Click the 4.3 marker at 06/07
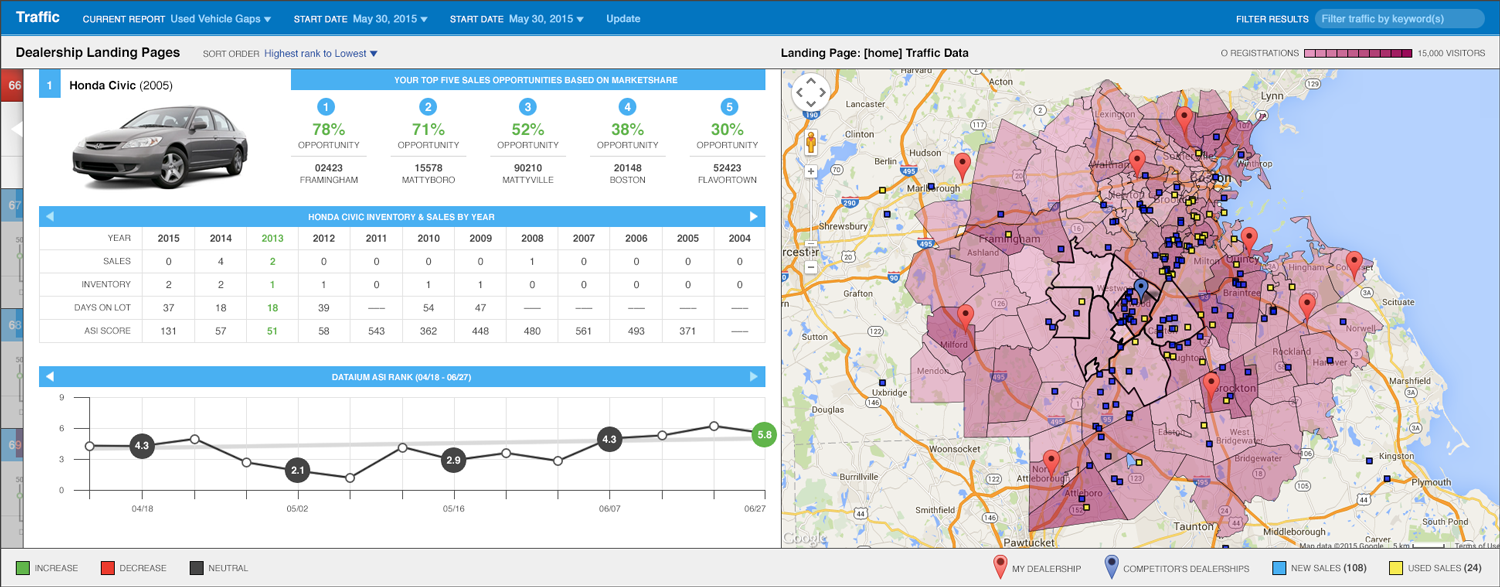 [610, 438]
